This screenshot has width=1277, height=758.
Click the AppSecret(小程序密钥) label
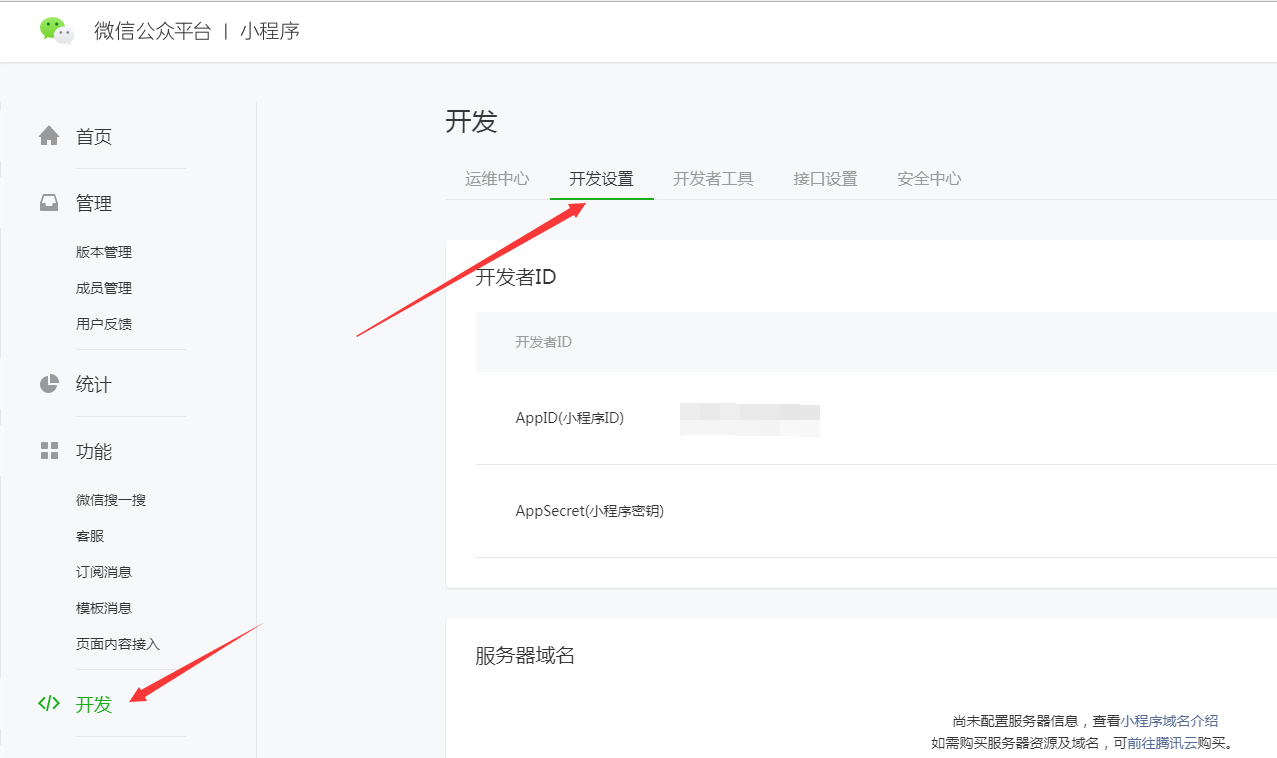point(589,511)
